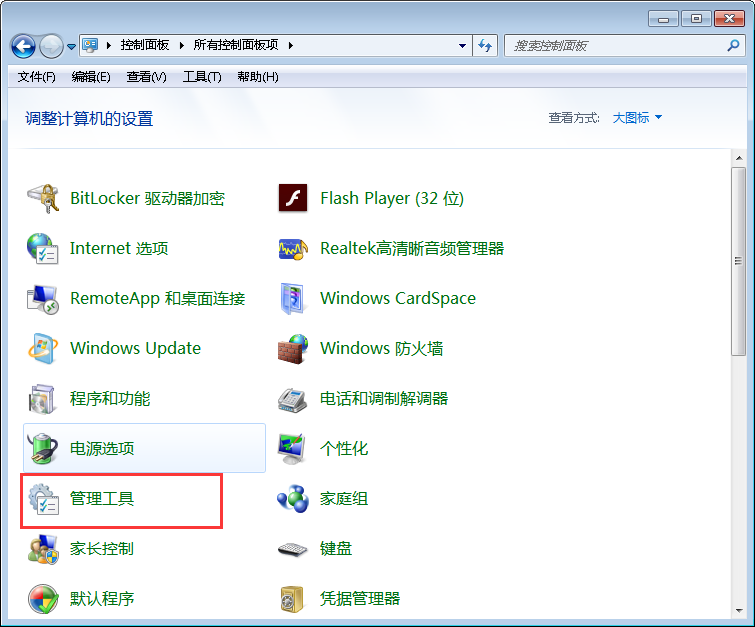This screenshot has width=755, height=627.
Task: Open the 凭据管理器 text link
Action: (x=360, y=599)
